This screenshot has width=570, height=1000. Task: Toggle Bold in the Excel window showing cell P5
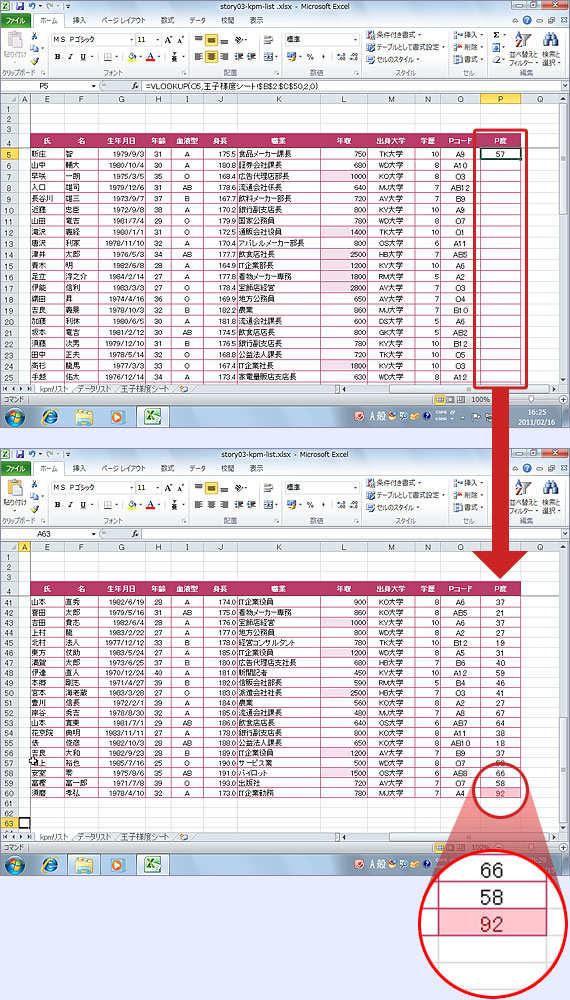[57, 57]
